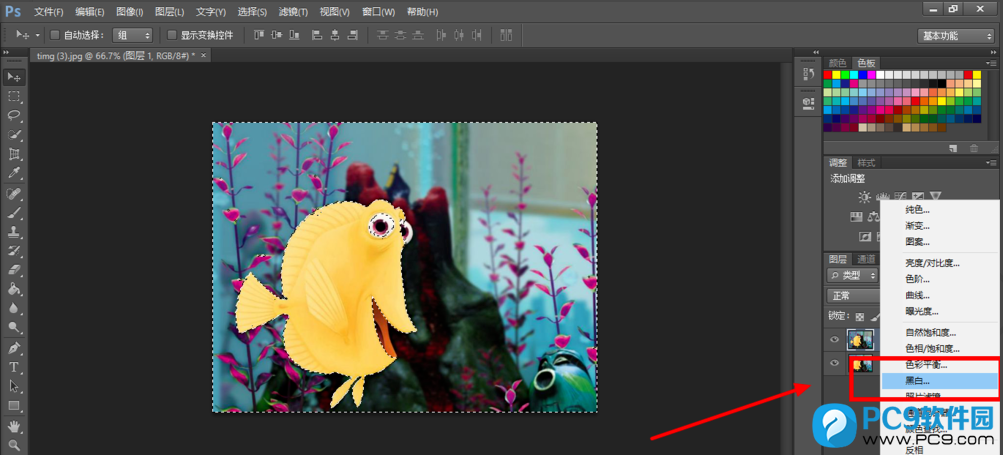Open the 窗口(W) menu
1003x455 pixels.
tap(378, 12)
